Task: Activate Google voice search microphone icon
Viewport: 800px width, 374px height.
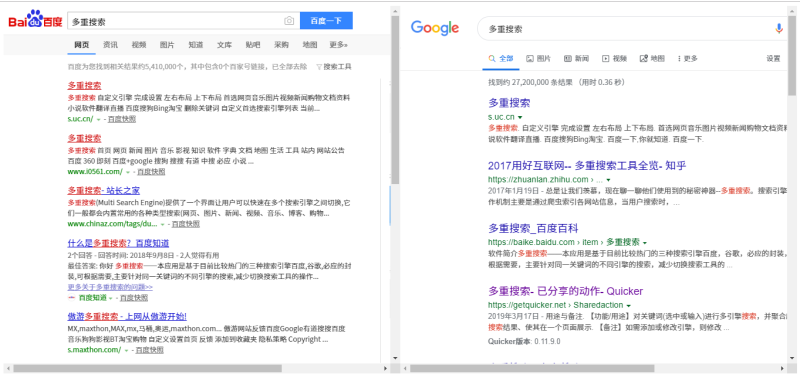Action: click(x=779, y=29)
